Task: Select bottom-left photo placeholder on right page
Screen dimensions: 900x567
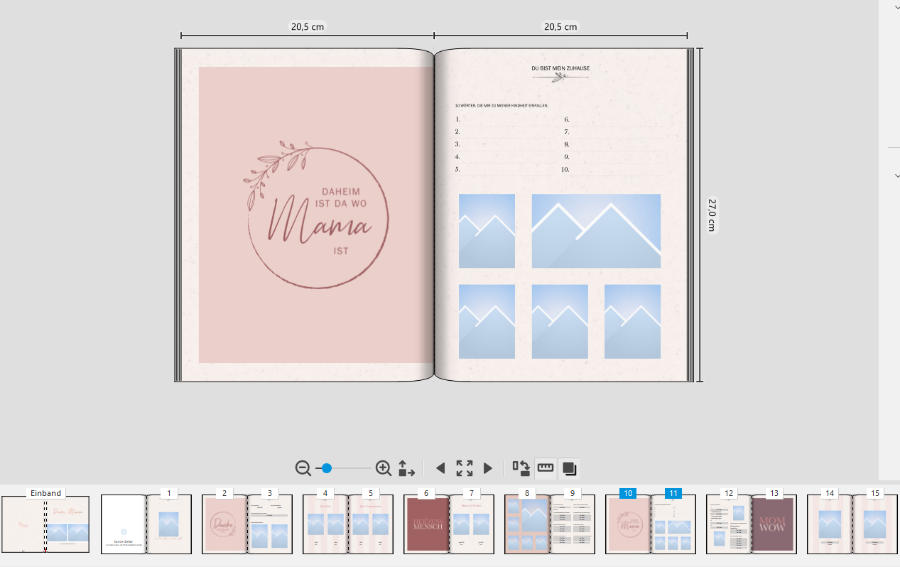Action: [x=487, y=321]
